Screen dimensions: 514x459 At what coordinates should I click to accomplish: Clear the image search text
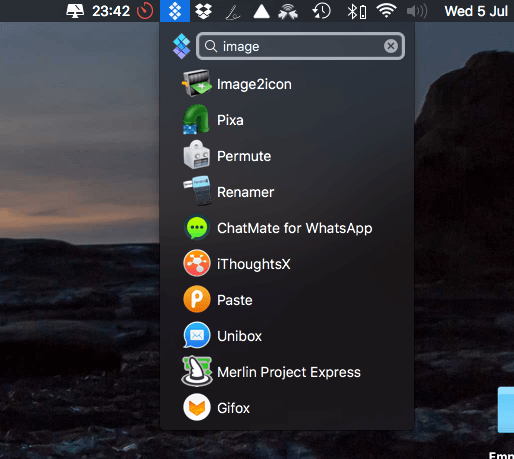click(x=391, y=46)
